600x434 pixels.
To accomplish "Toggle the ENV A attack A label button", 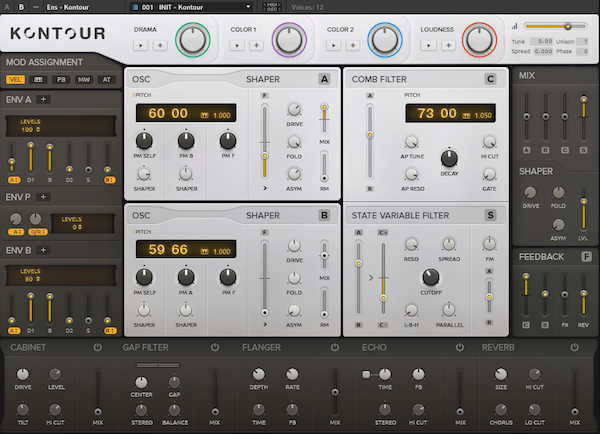I will 14,180.
